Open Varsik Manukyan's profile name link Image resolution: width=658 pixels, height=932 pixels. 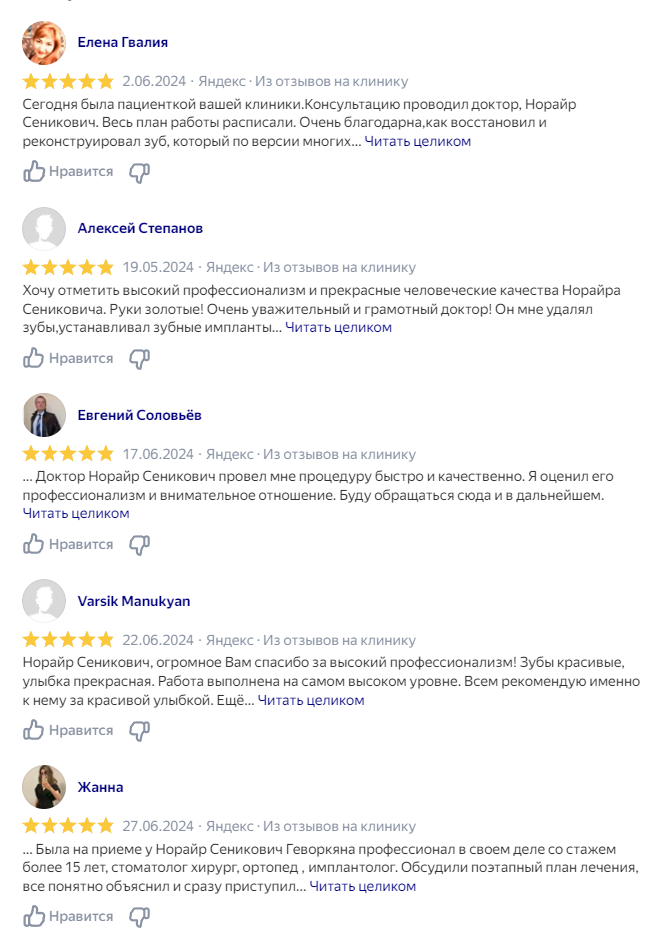click(x=133, y=601)
